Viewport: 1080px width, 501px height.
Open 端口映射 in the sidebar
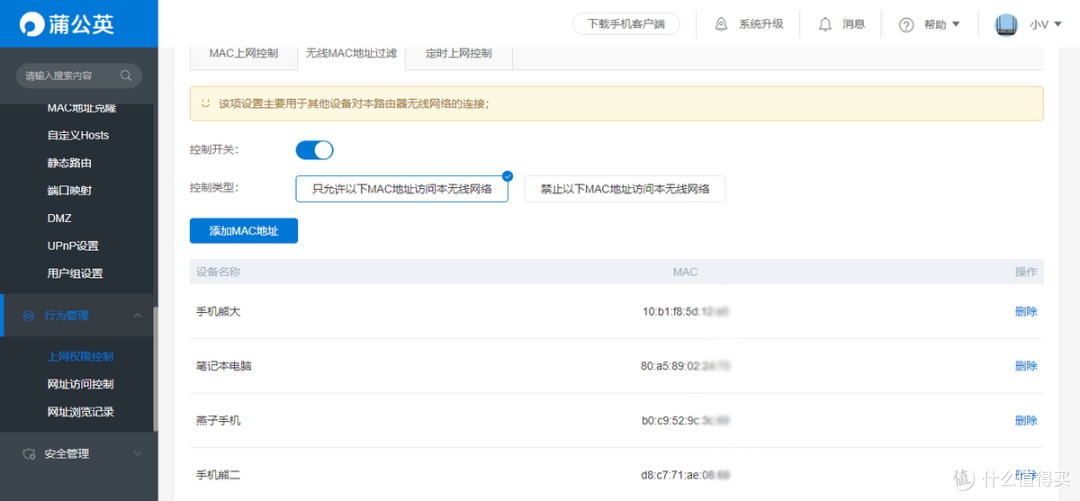click(70, 191)
